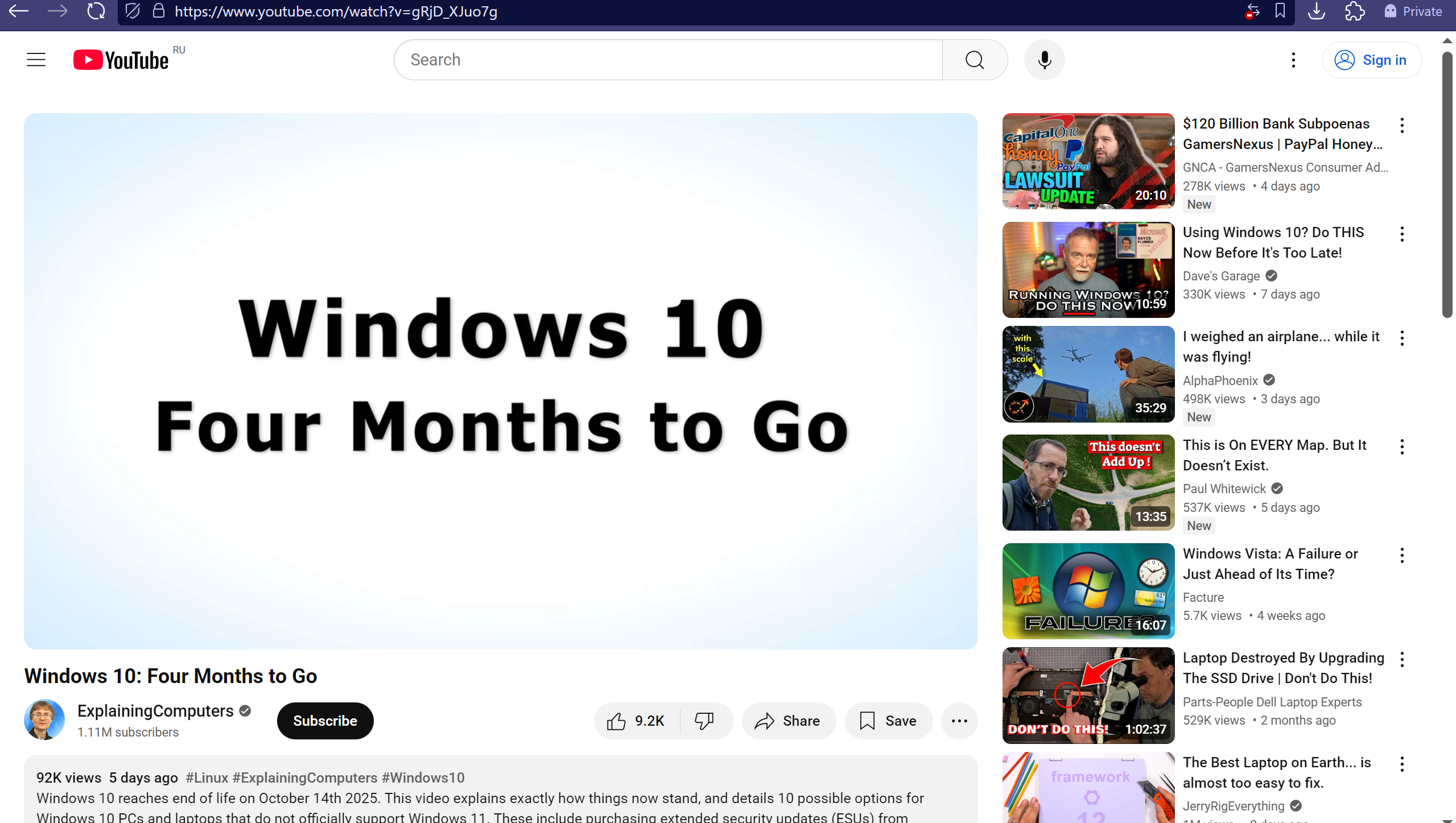Open 'This doesn't Add Up' thumbnail
1456x823 pixels.
1088,482
